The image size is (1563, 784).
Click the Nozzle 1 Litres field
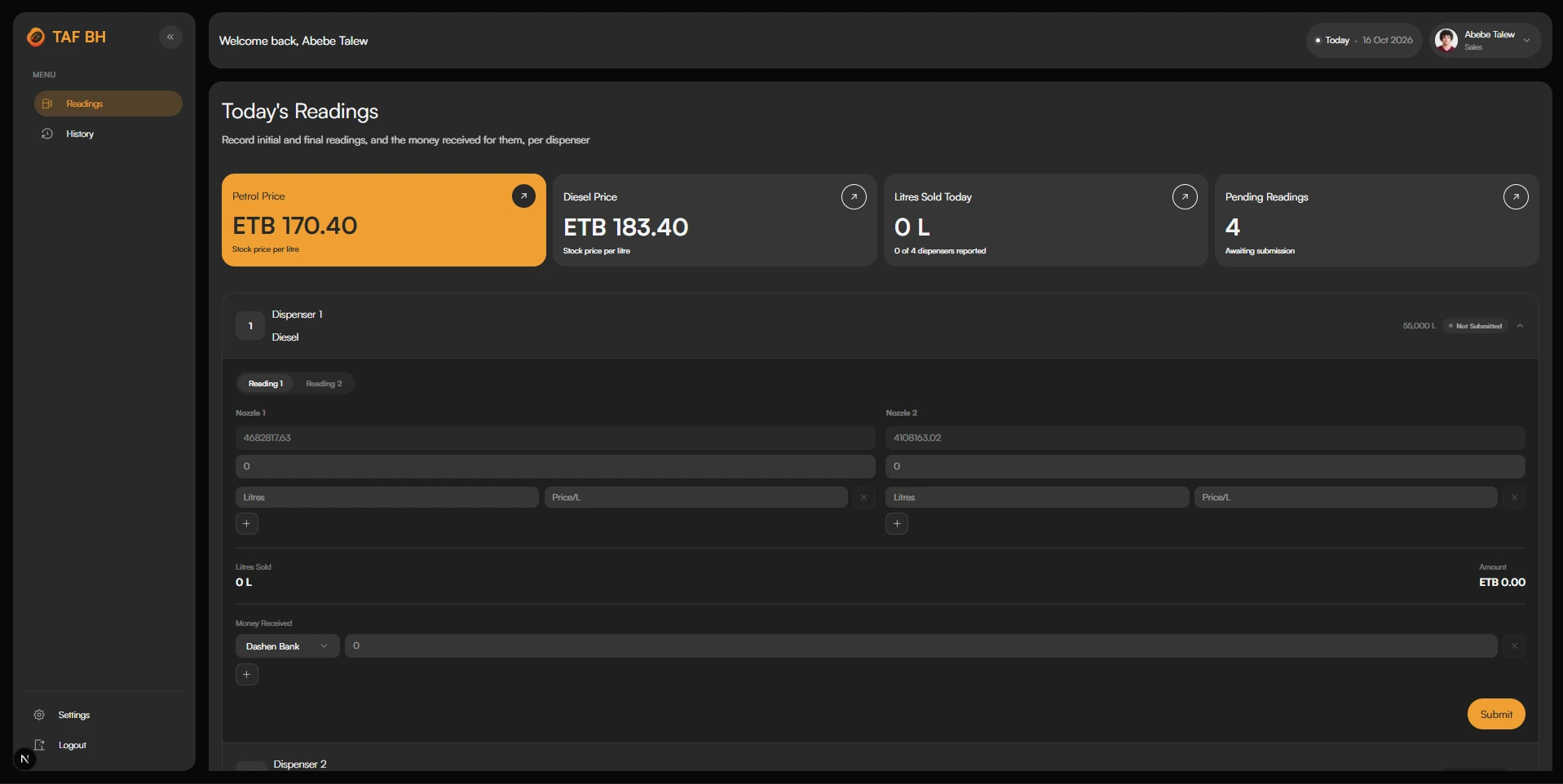click(x=386, y=497)
